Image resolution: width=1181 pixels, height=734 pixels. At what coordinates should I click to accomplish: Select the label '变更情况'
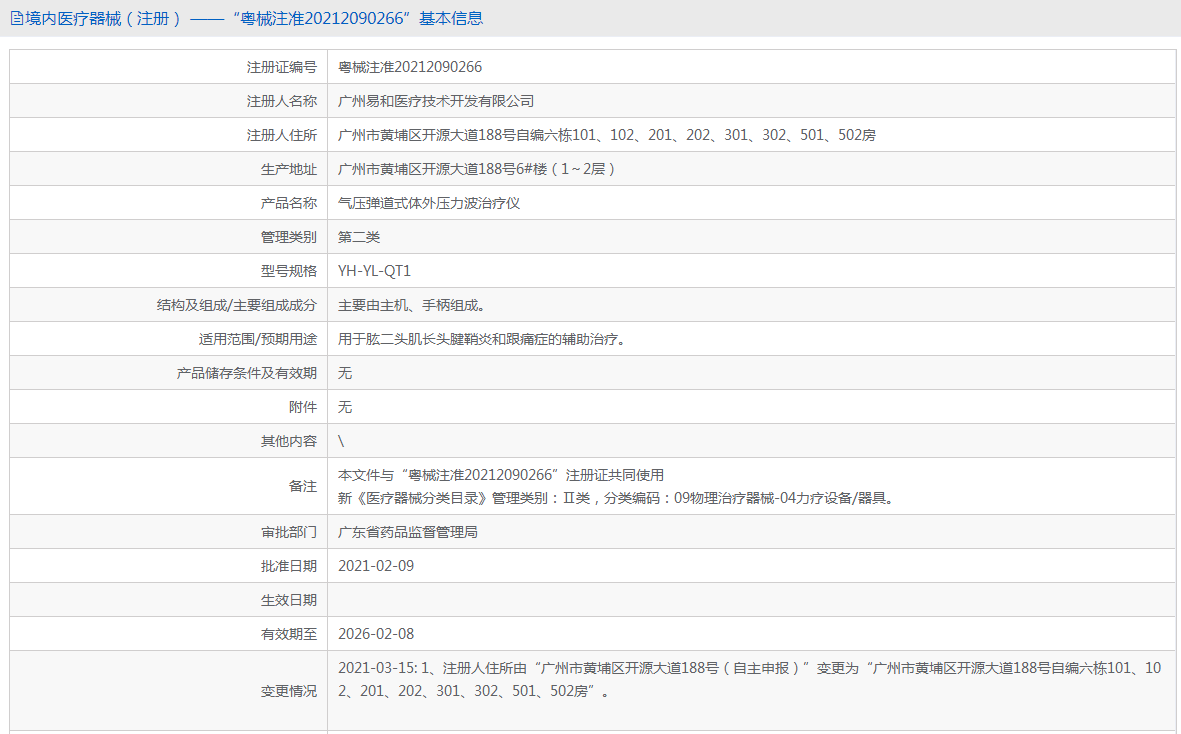point(288,691)
